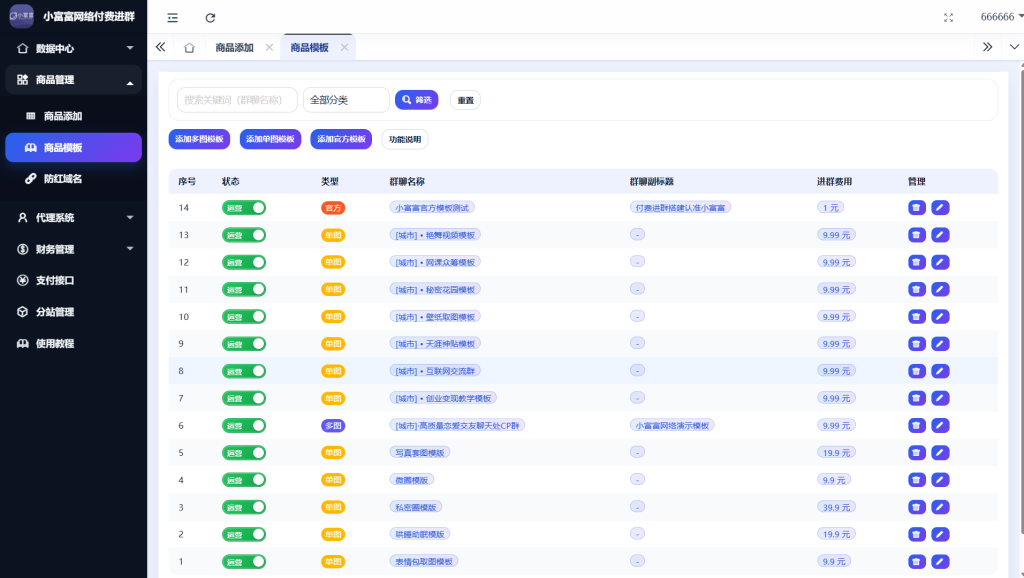Screen dimensions: 1024x578
Task: Expand the 代理系统 sidebar menu
Action: (74, 217)
